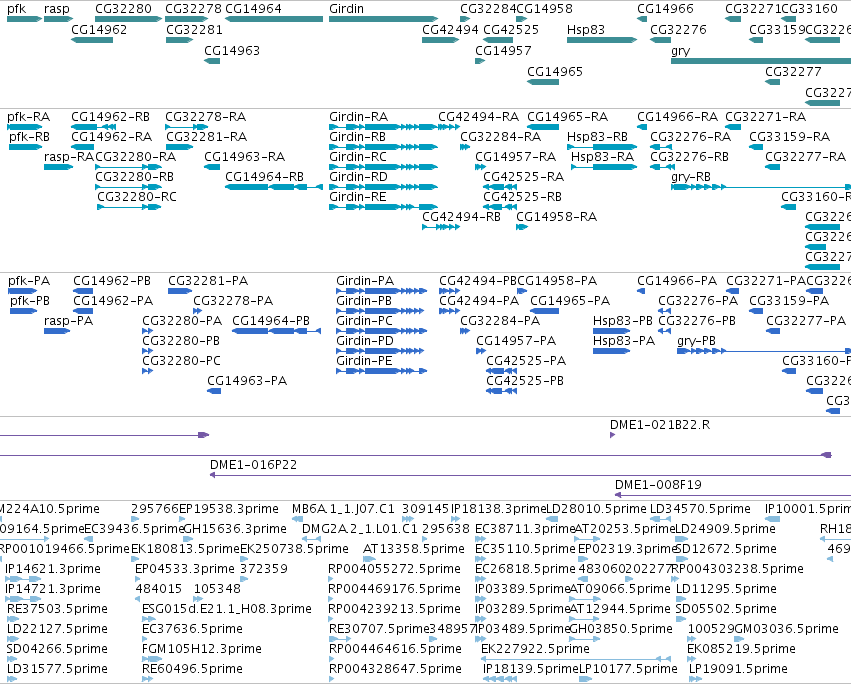Click EST RP004328647.5prime
Viewport: 851px width, 684px height.
(x=395, y=669)
